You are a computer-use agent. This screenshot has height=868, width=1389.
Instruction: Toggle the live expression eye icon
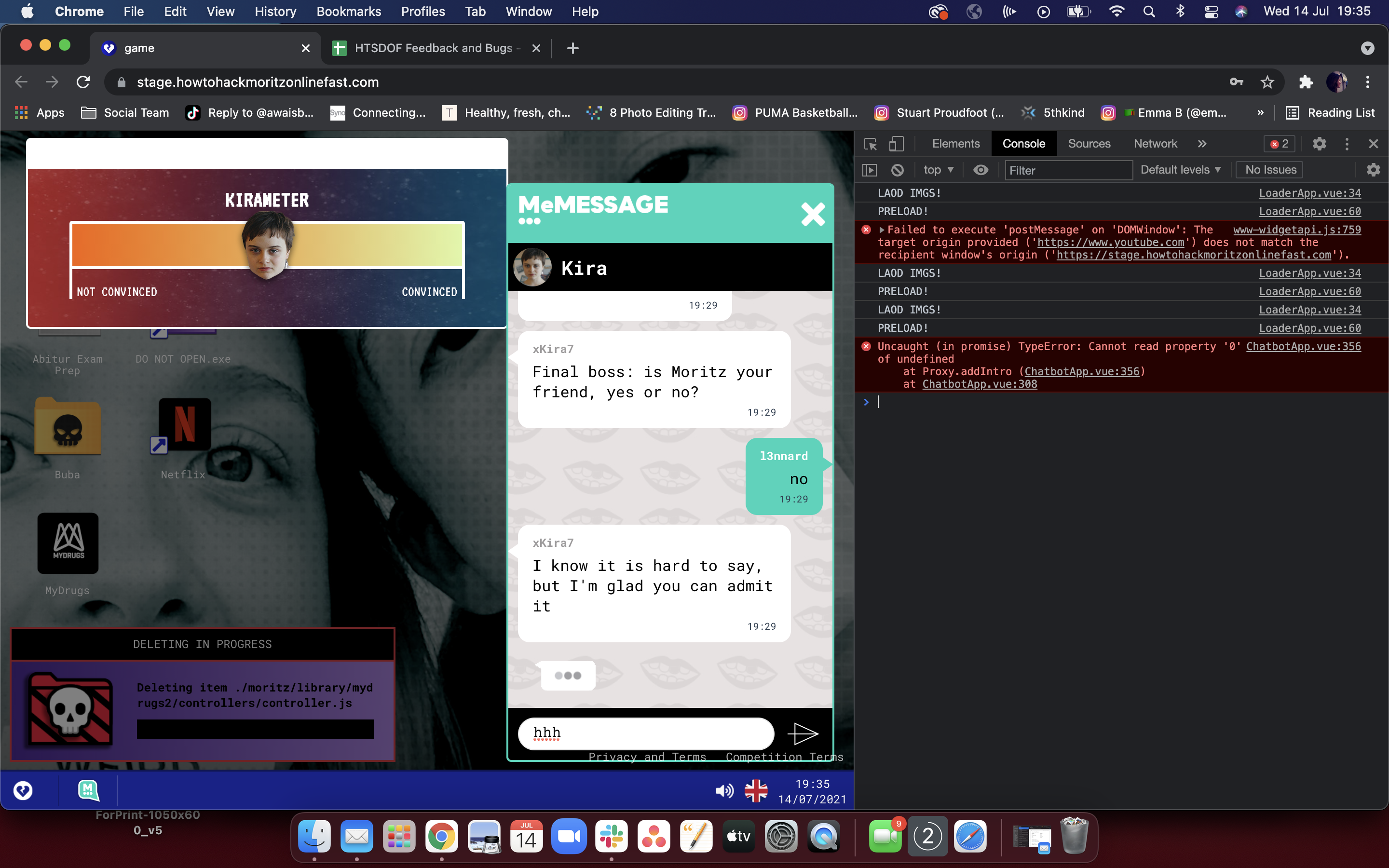tap(981, 170)
